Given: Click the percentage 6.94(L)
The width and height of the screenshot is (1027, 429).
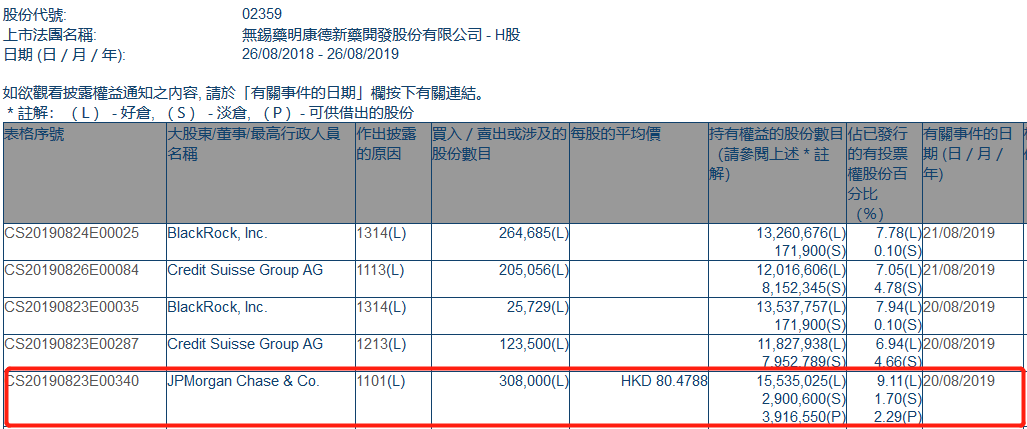Looking at the screenshot, I should 900,344.
